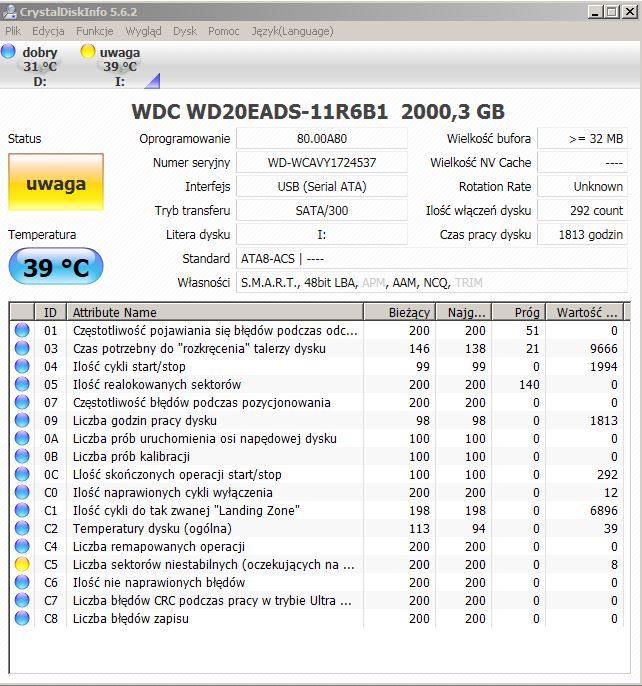Click the power-on count field 292 count
This screenshot has width=642, height=686.
[582, 211]
